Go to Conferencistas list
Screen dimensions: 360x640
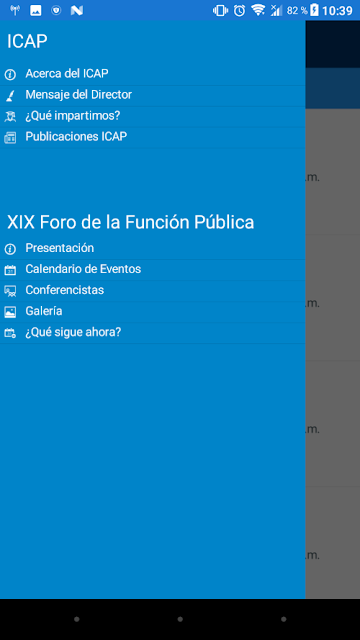pos(153,291)
